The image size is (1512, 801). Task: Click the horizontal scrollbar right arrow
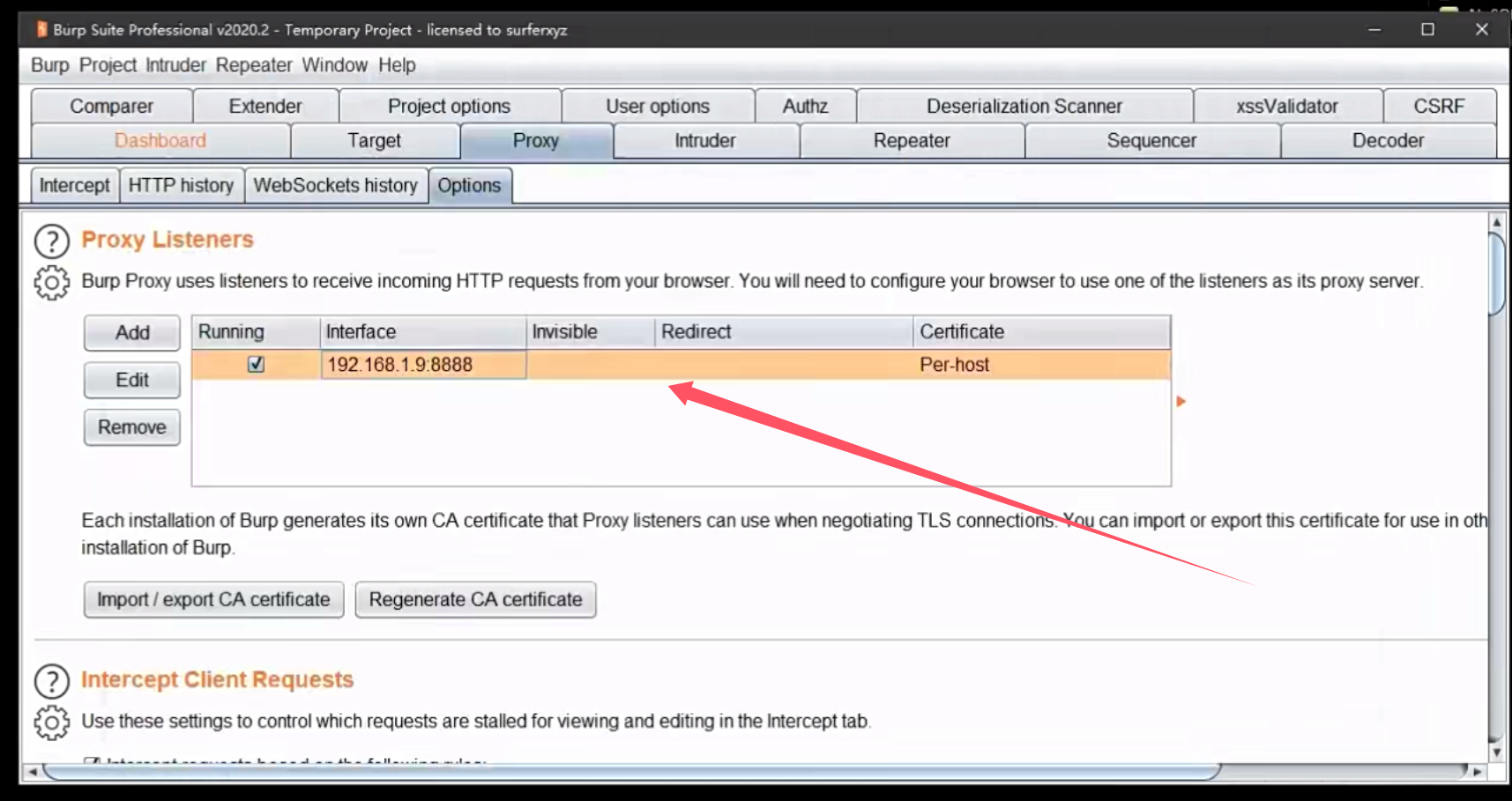[x=1477, y=773]
